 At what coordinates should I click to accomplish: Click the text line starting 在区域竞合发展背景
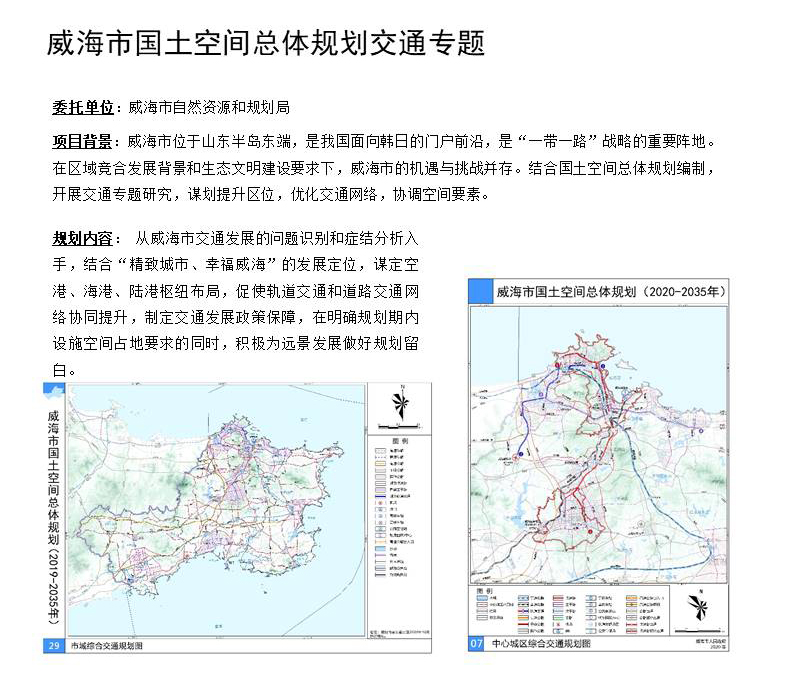384,168
